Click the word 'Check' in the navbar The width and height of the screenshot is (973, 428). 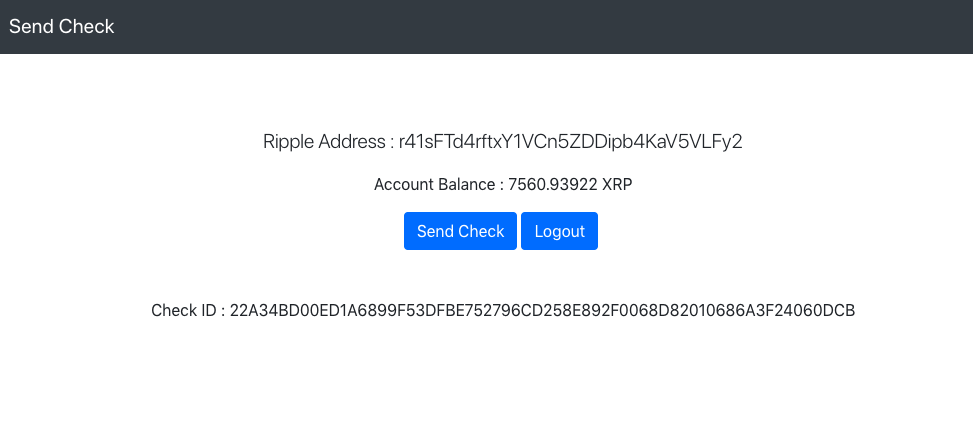tap(88, 27)
